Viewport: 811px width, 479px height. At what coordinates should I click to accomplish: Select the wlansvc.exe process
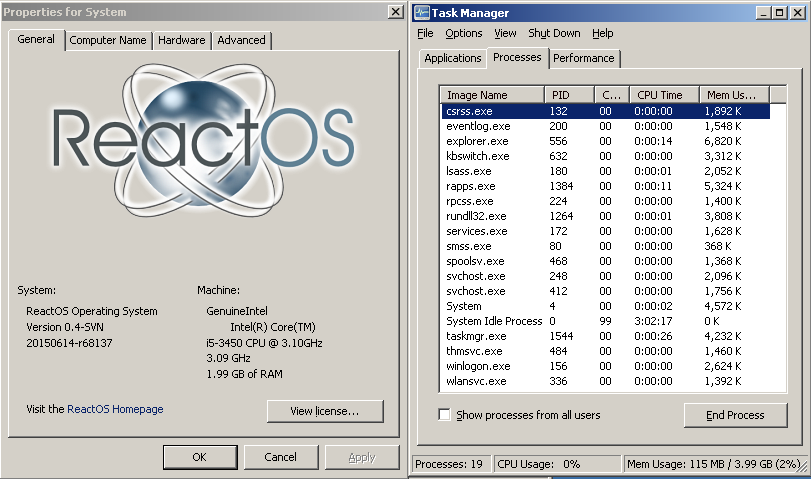[606, 381]
